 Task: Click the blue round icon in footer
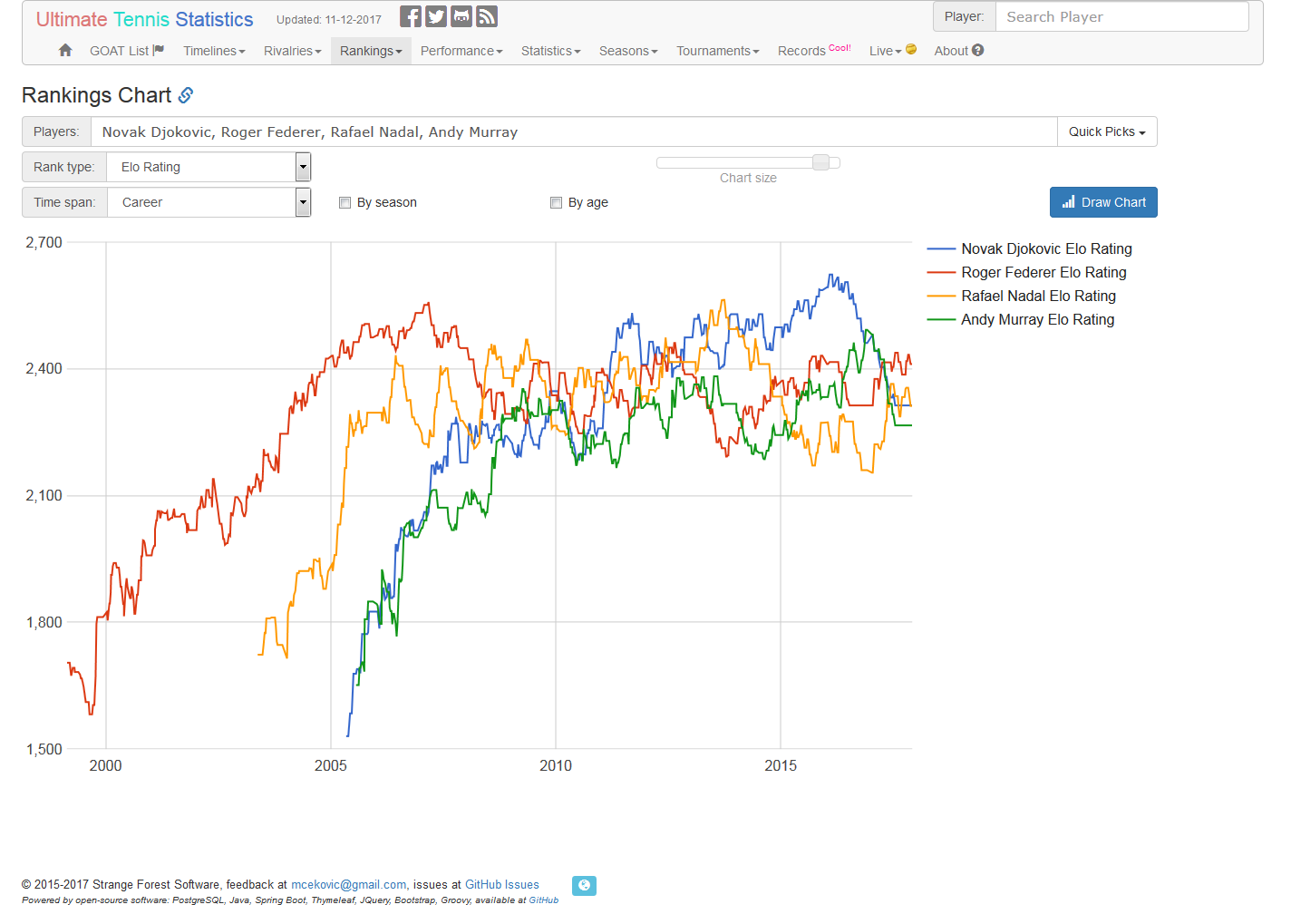pyautogui.click(x=584, y=886)
